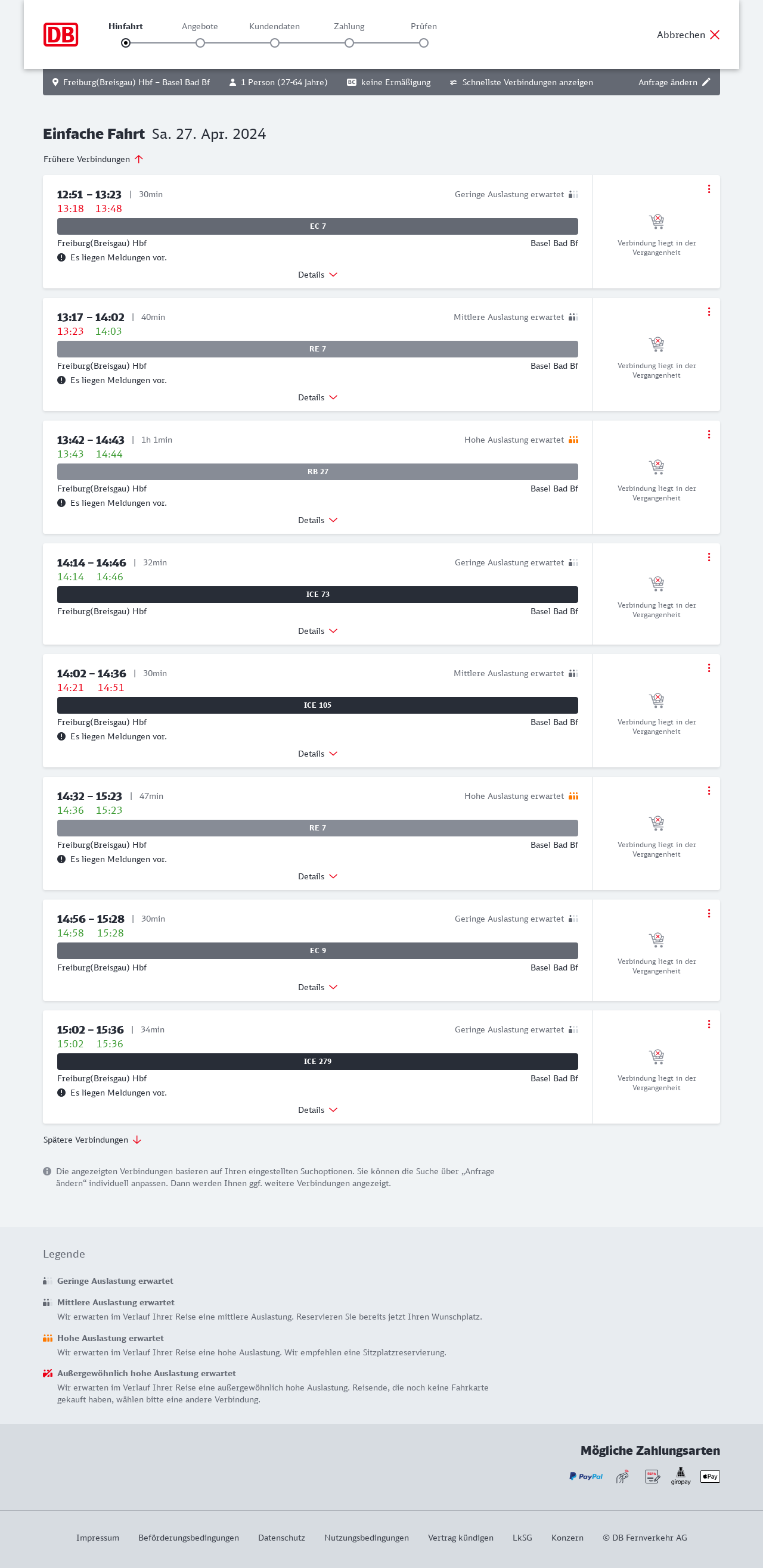Click the PayPal payment icon
The width and height of the screenshot is (763, 1568).
pyautogui.click(x=586, y=1476)
